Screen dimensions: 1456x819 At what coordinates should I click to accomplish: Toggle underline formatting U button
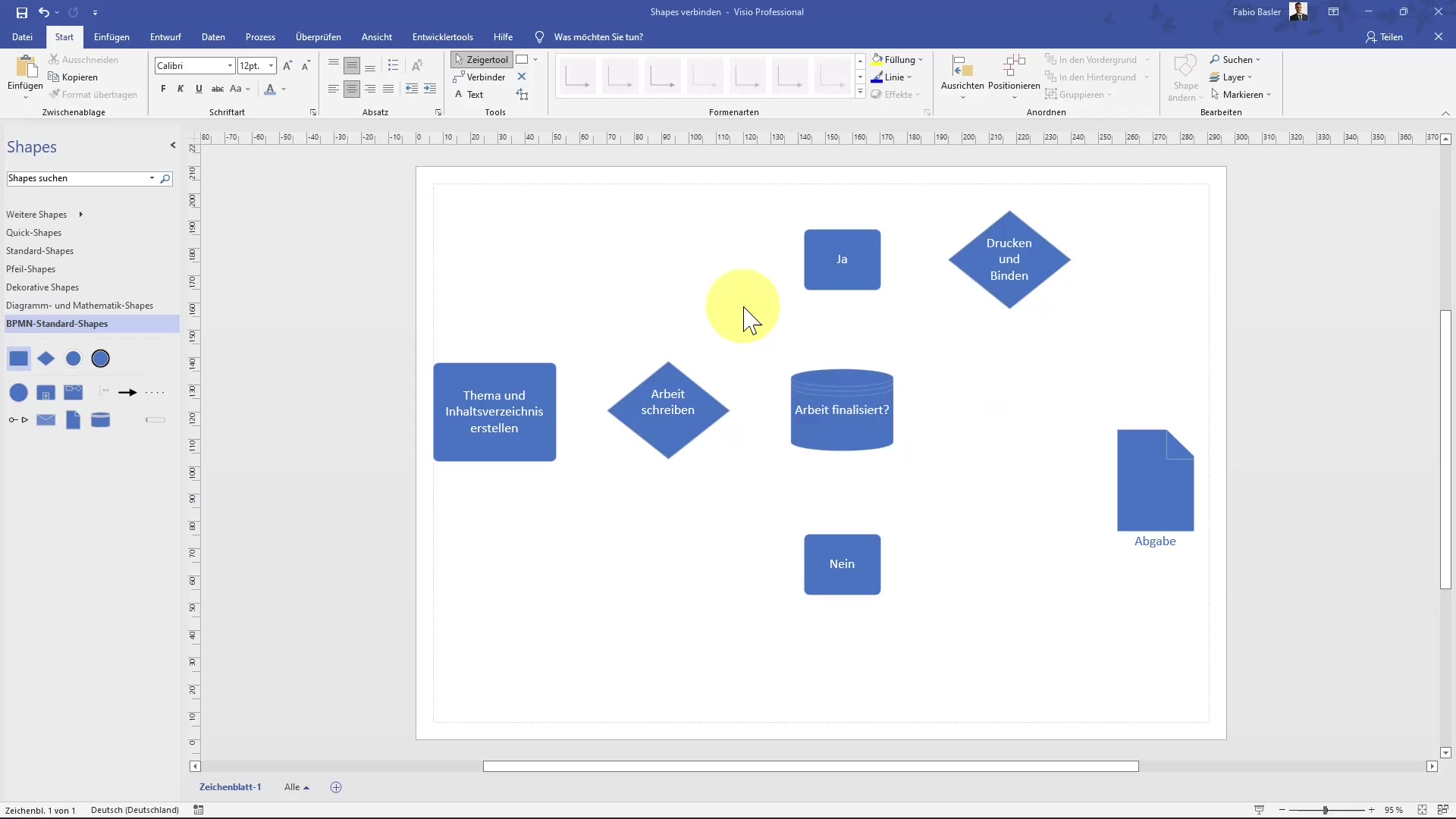[x=199, y=89]
